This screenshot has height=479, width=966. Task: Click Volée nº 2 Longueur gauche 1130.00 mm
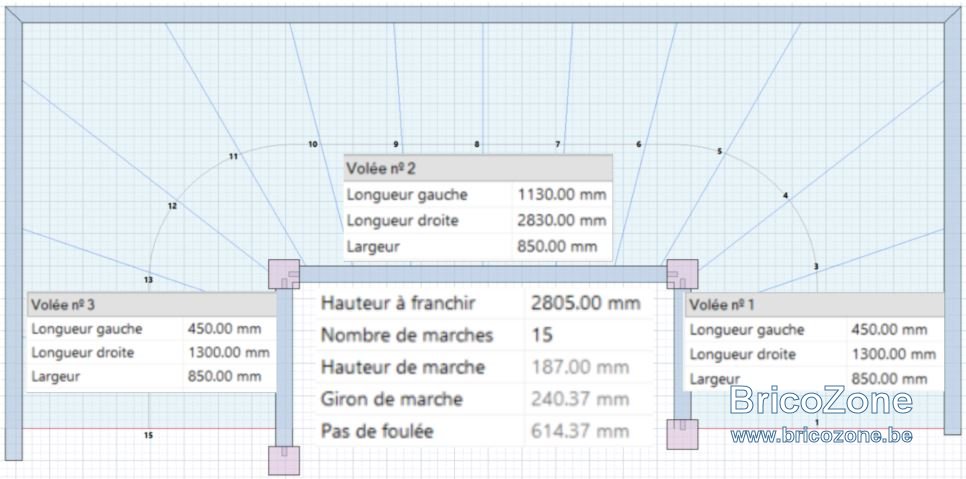coord(562,195)
